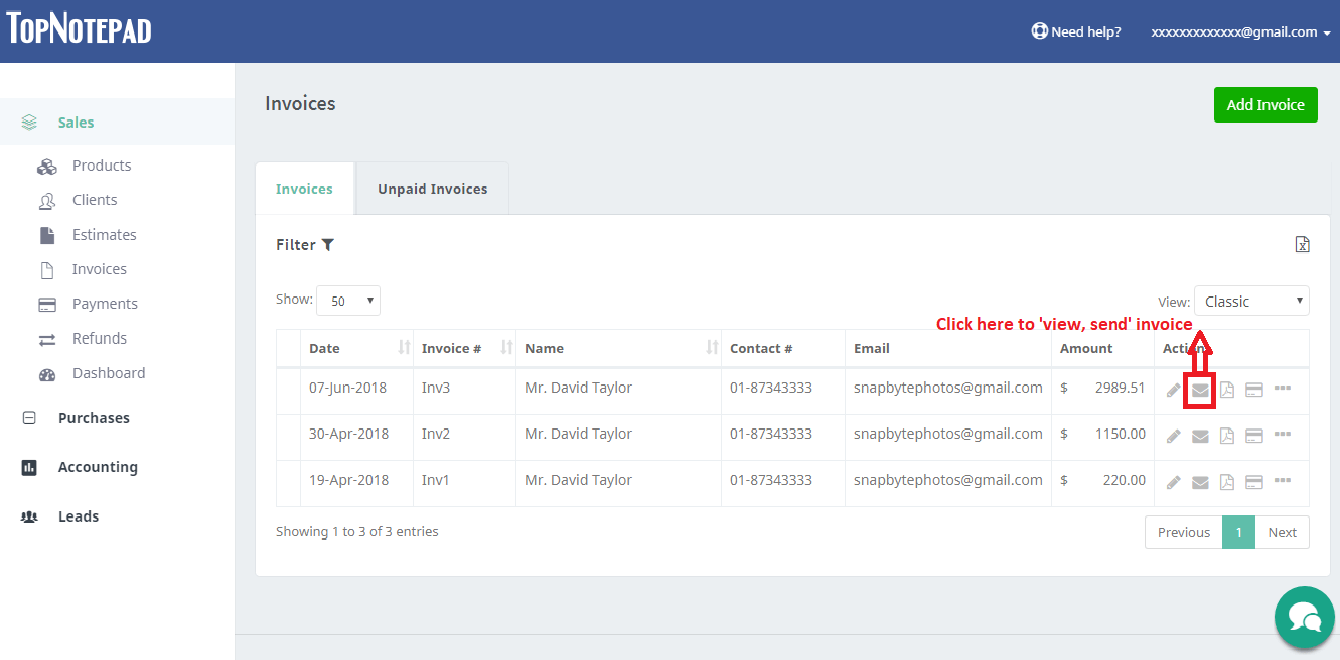The image size is (1340, 660).
Task: Open more actions dots for Inv3
Action: point(1283,388)
